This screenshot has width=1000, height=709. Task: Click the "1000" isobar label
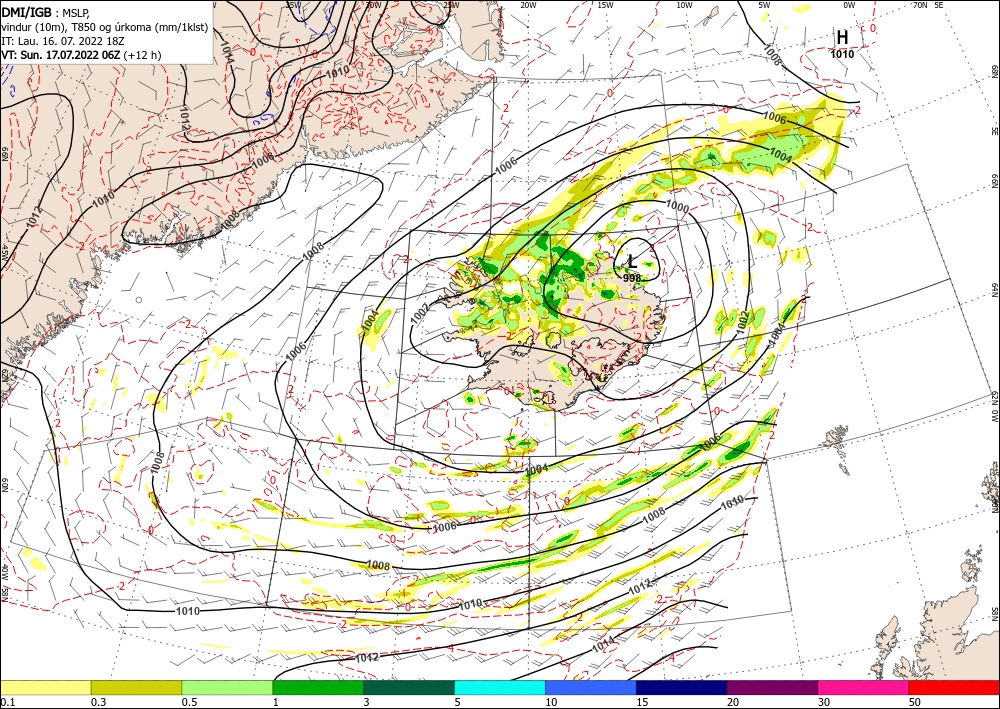pyautogui.click(x=677, y=206)
